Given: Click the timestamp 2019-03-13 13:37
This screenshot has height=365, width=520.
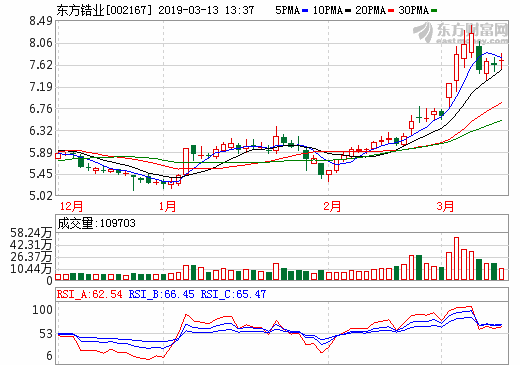Looking at the screenshot, I should (x=206, y=10).
